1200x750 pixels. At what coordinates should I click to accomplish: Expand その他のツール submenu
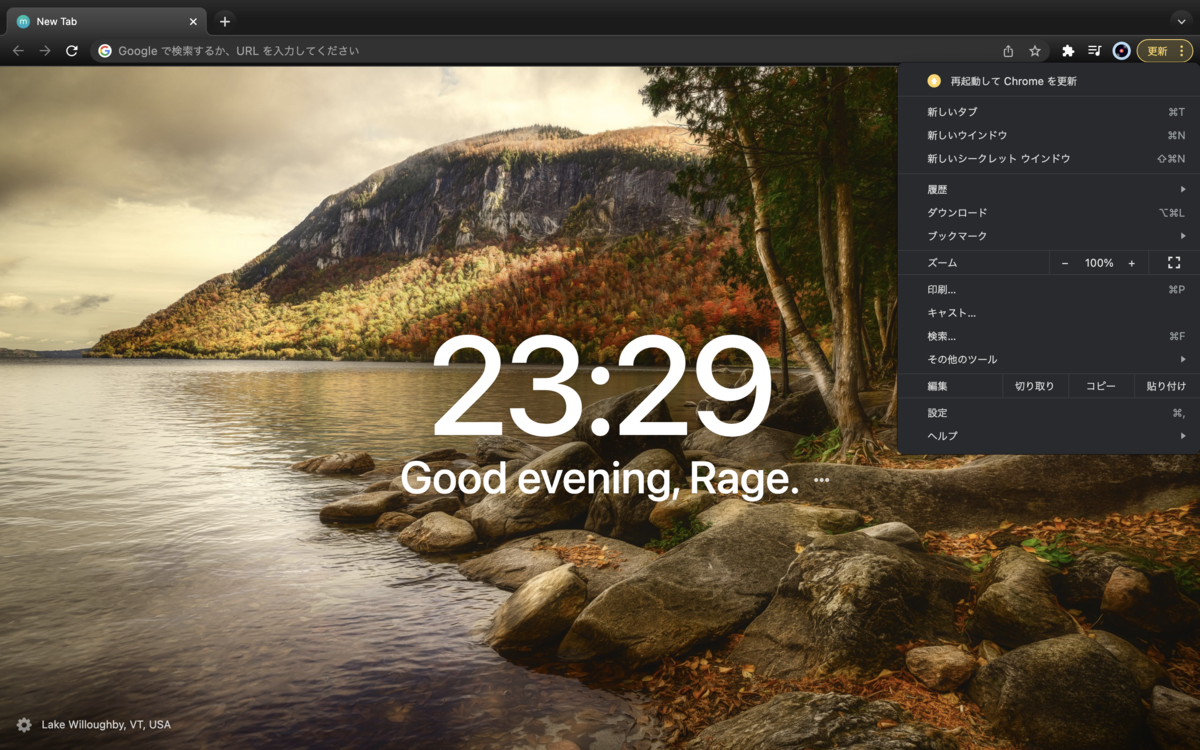tap(1048, 359)
